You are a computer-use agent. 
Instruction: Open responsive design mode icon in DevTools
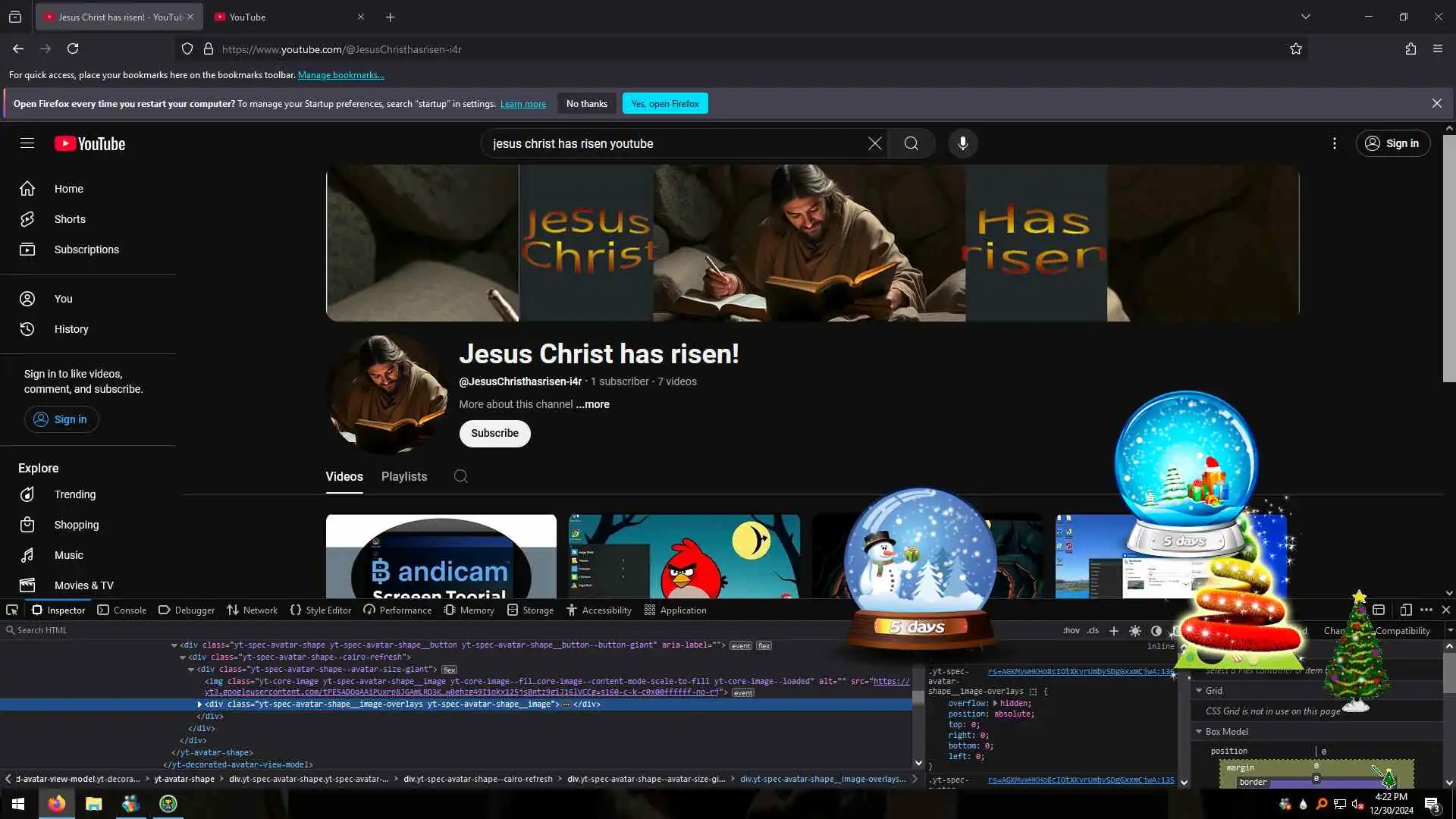click(x=1405, y=610)
